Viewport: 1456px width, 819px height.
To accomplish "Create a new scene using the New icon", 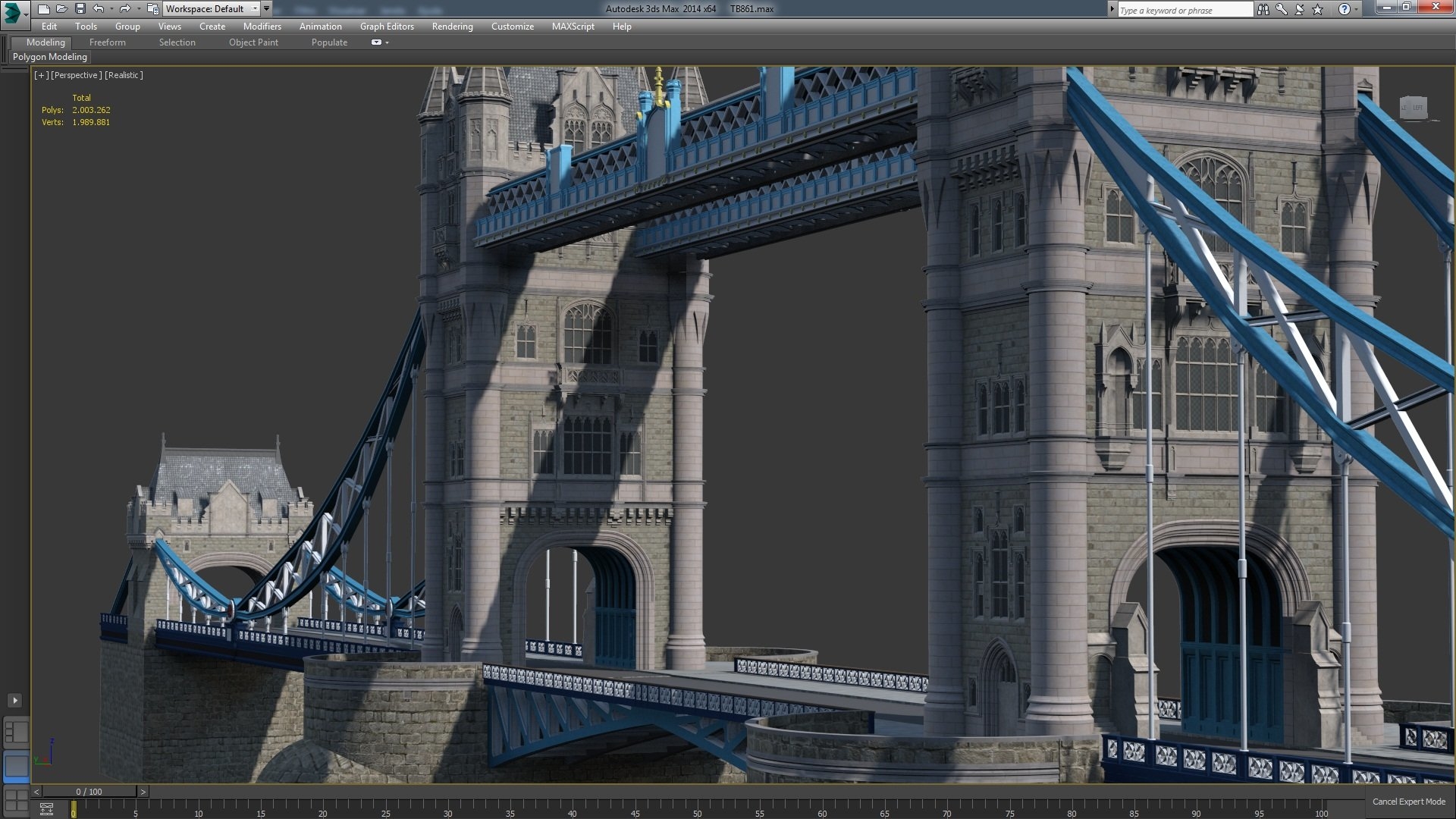I will pos(43,9).
